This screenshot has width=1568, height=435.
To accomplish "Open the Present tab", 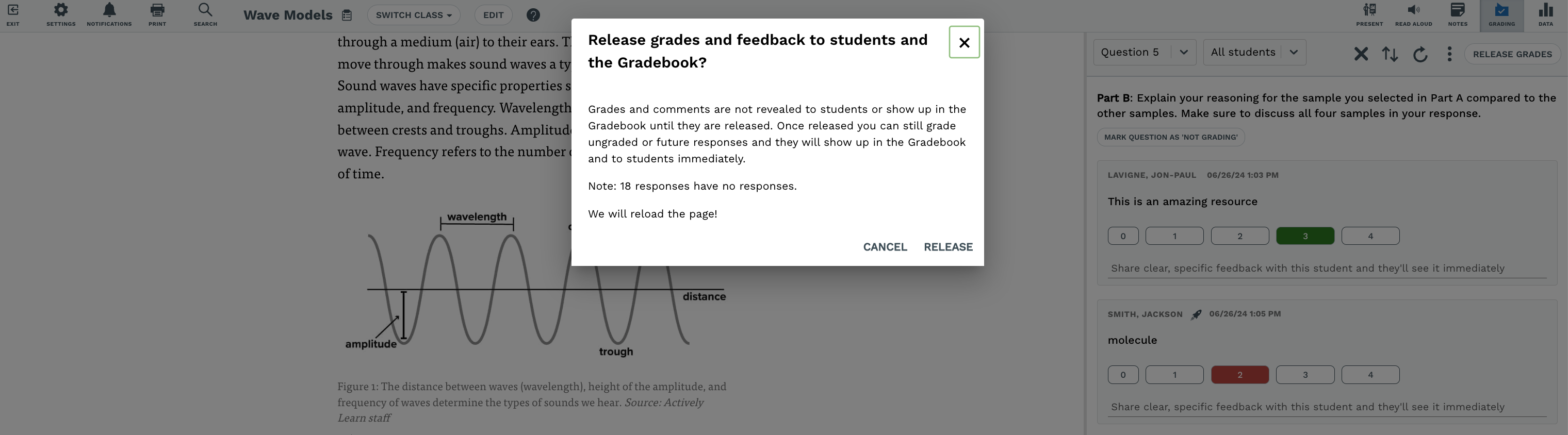I will tap(1369, 14).
